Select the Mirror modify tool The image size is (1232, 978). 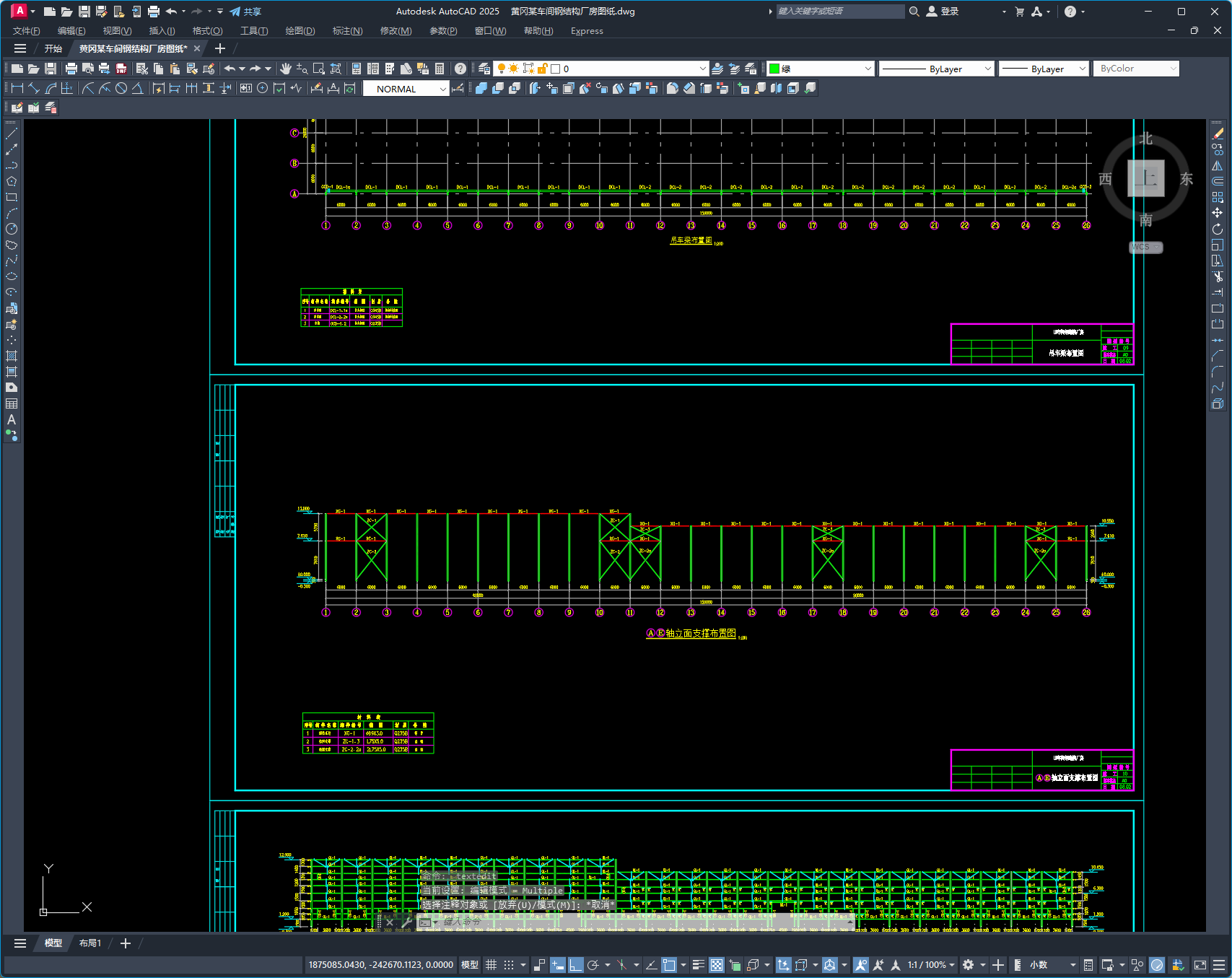pos(1218,165)
